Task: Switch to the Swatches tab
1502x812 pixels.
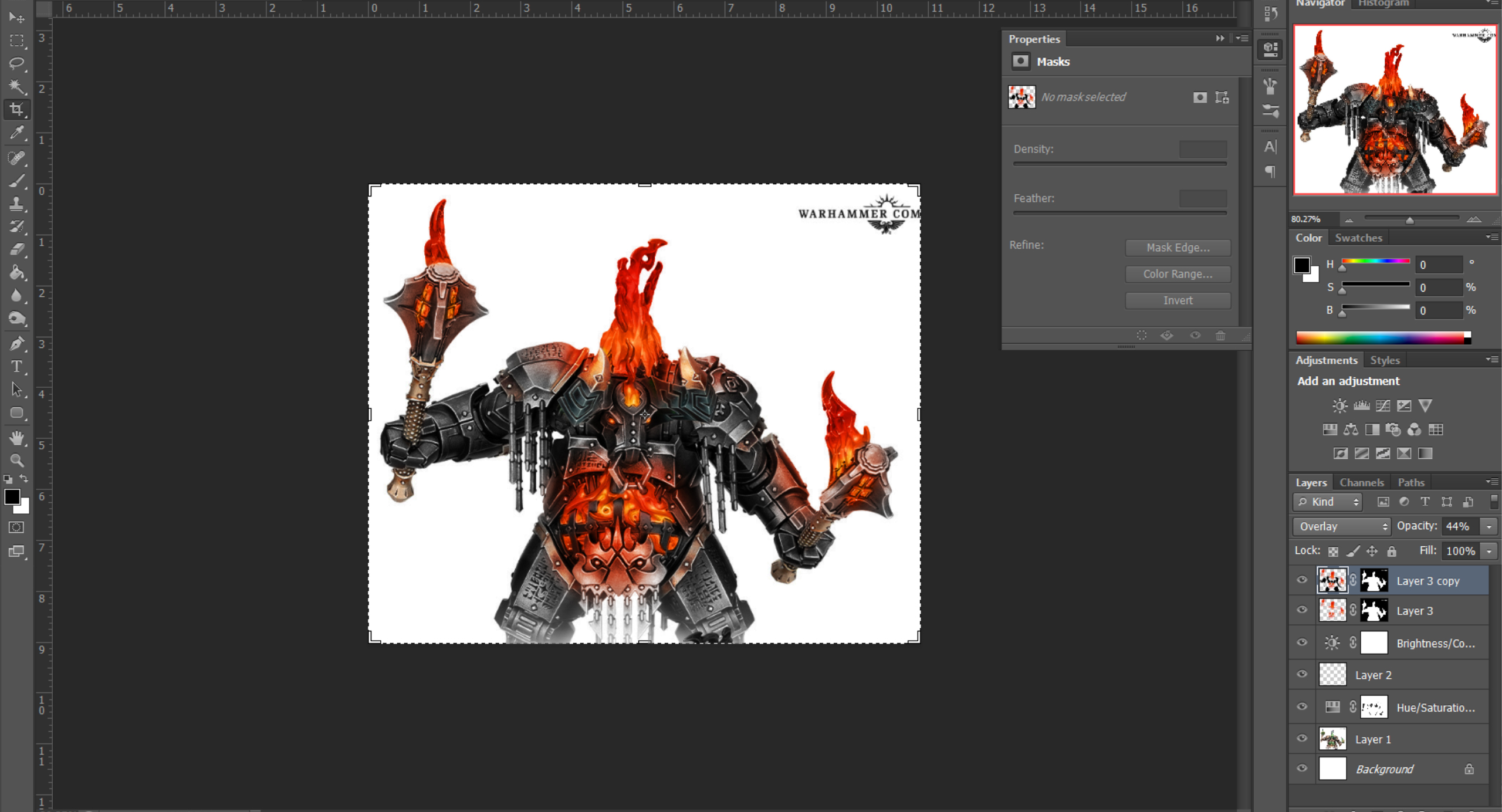Action: tap(1358, 238)
